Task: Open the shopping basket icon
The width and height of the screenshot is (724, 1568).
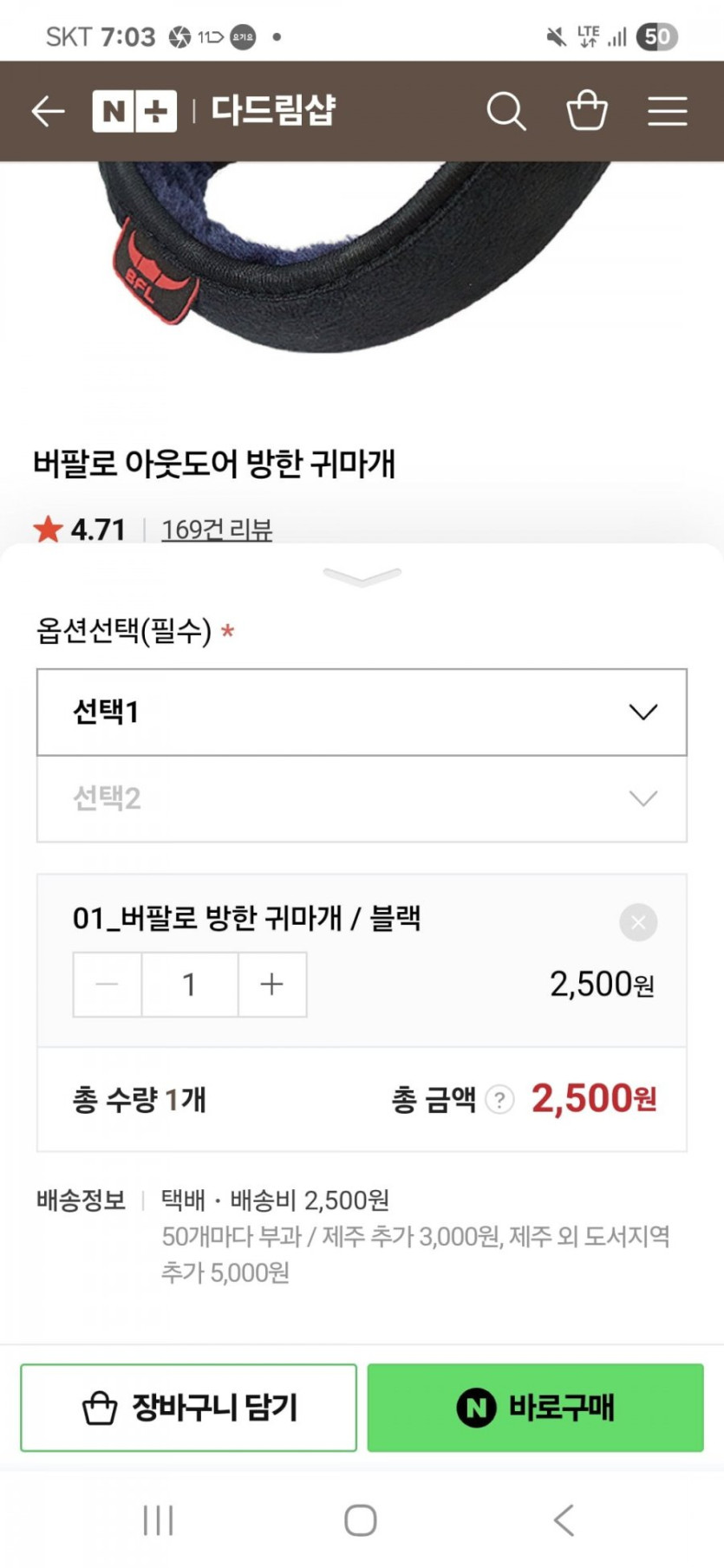Action: 587,111
